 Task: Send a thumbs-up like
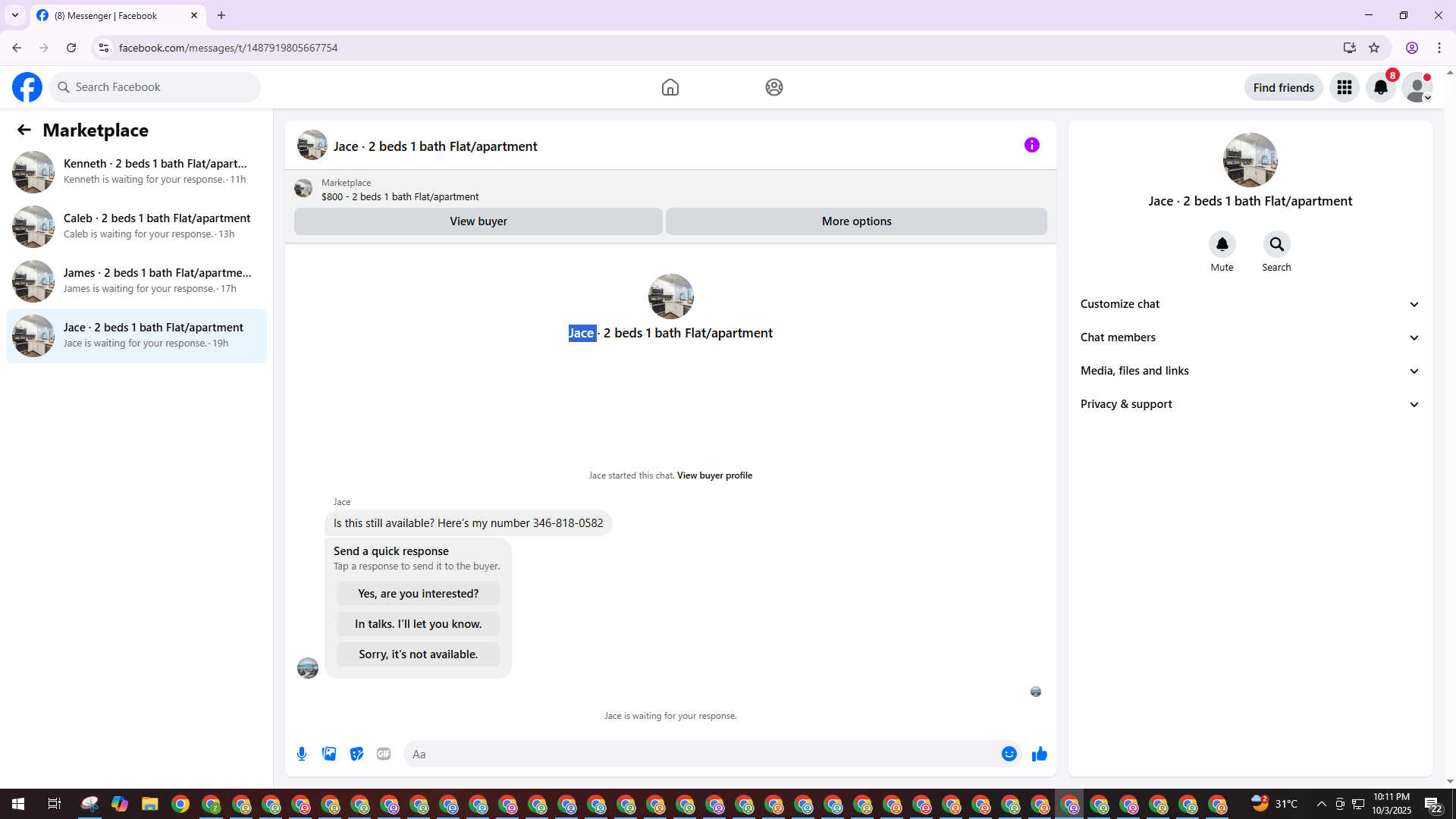[x=1040, y=754]
